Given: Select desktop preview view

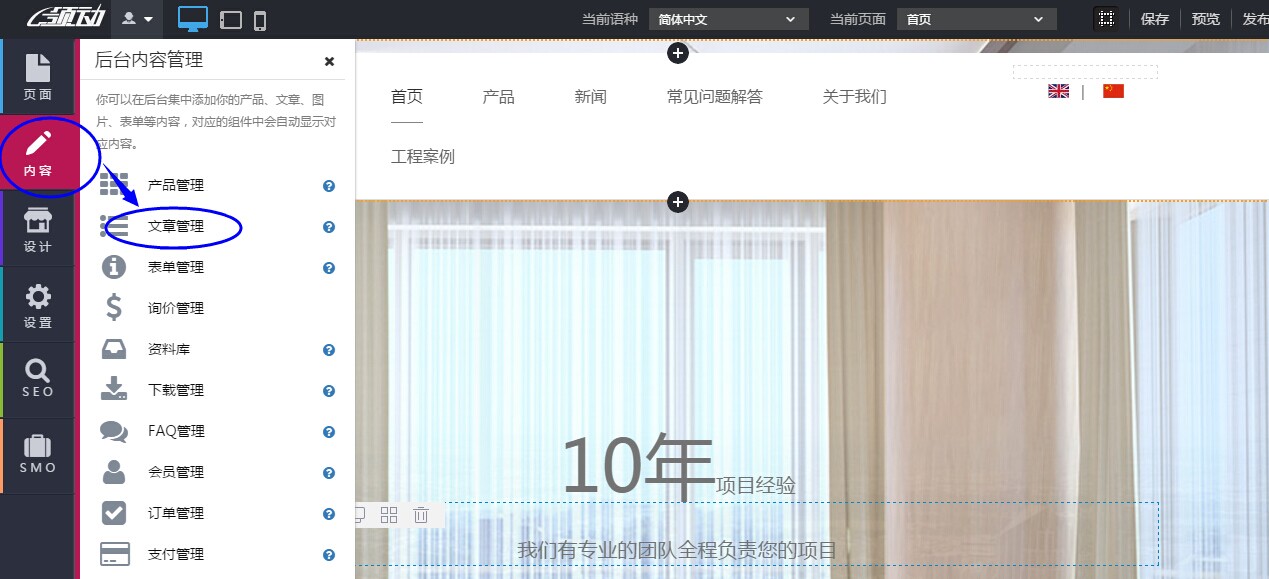Looking at the screenshot, I should tap(192, 18).
